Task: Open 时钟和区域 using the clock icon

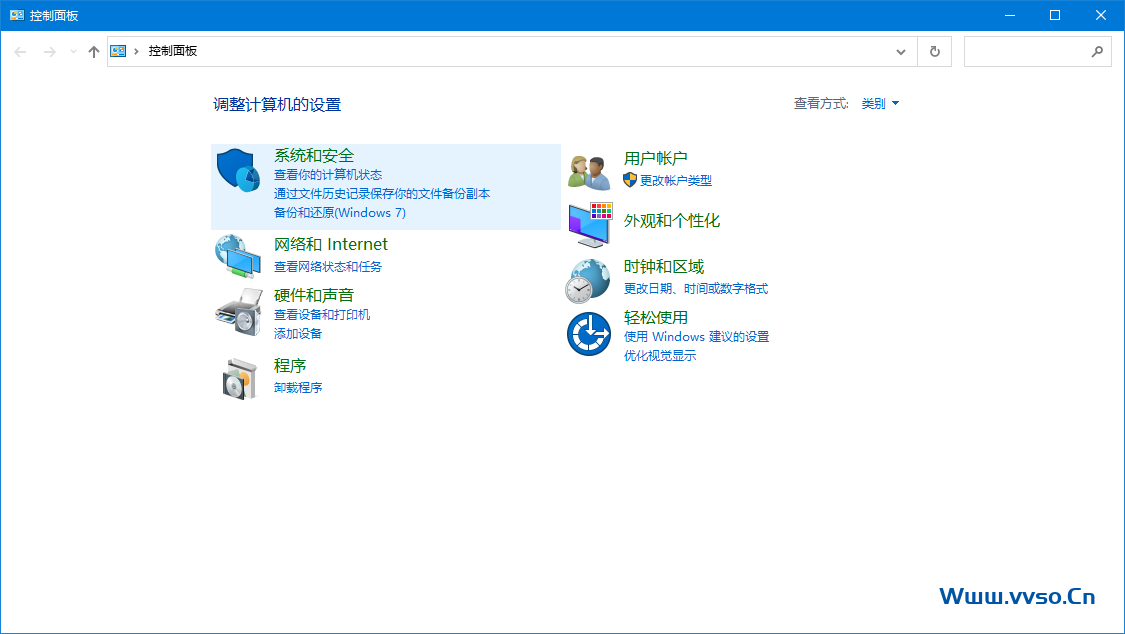Action: pyautogui.click(x=589, y=280)
